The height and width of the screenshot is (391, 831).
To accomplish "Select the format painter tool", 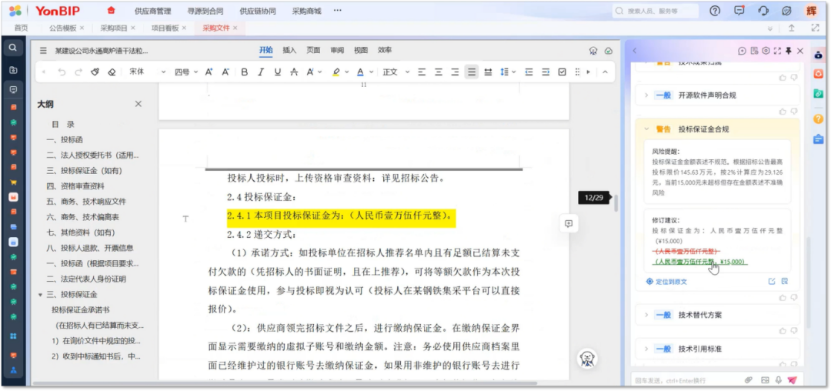I will (95, 72).
